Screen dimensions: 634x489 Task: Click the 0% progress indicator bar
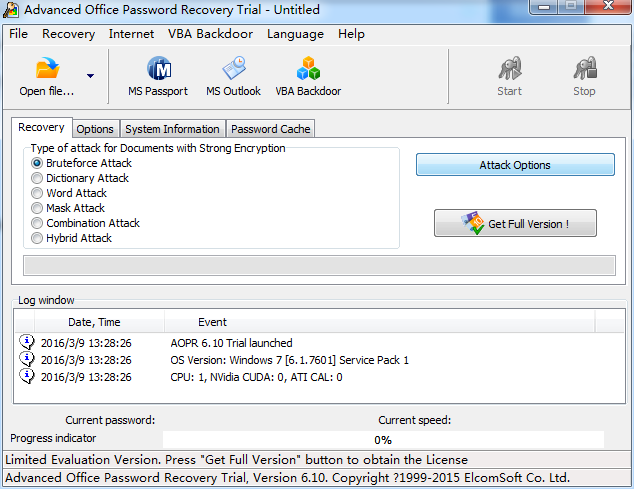pos(383,440)
